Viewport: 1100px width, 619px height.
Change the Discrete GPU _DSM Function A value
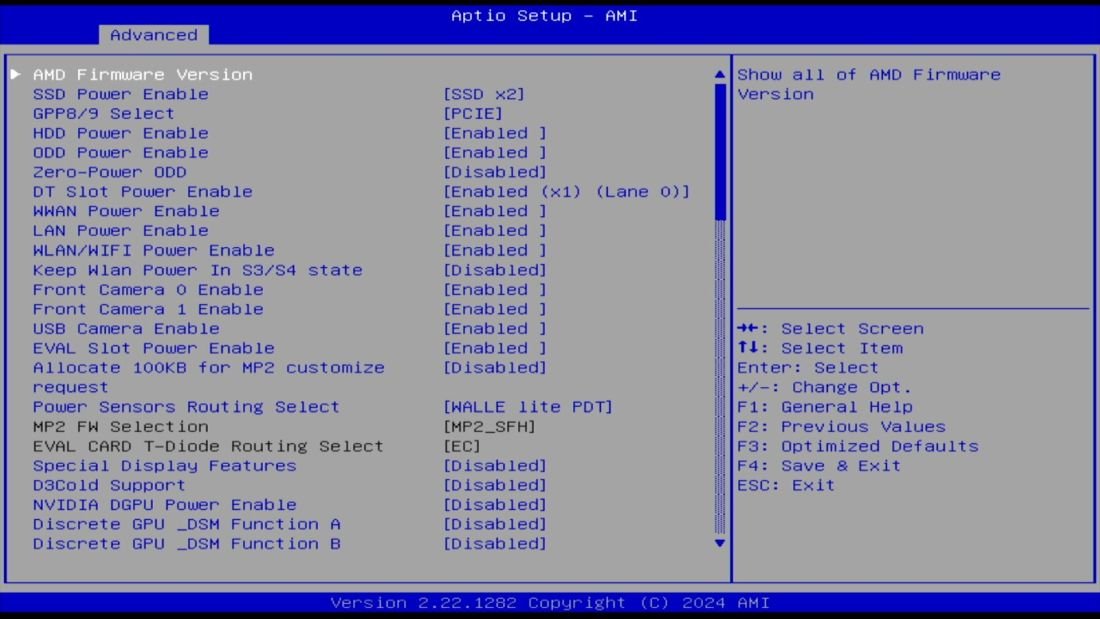[x=494, y=524]
